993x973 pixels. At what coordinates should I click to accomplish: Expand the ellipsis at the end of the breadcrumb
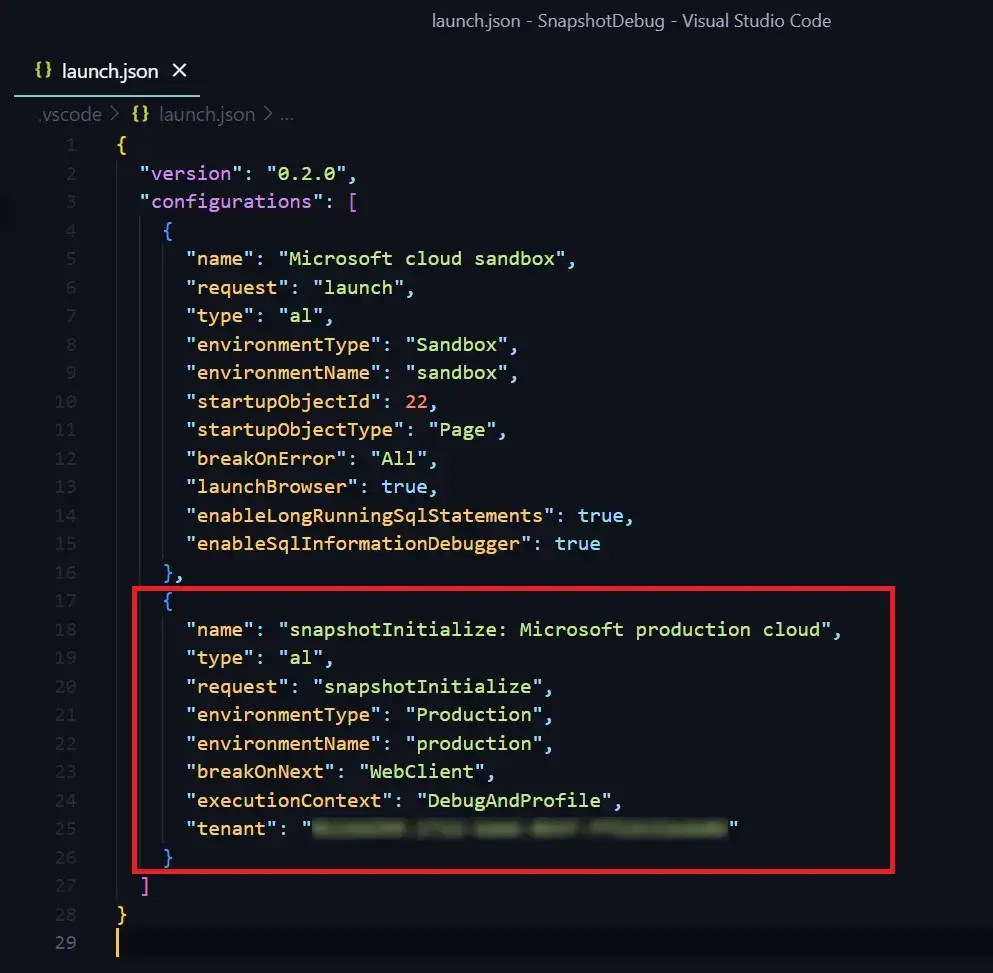[x=287, y=114]
